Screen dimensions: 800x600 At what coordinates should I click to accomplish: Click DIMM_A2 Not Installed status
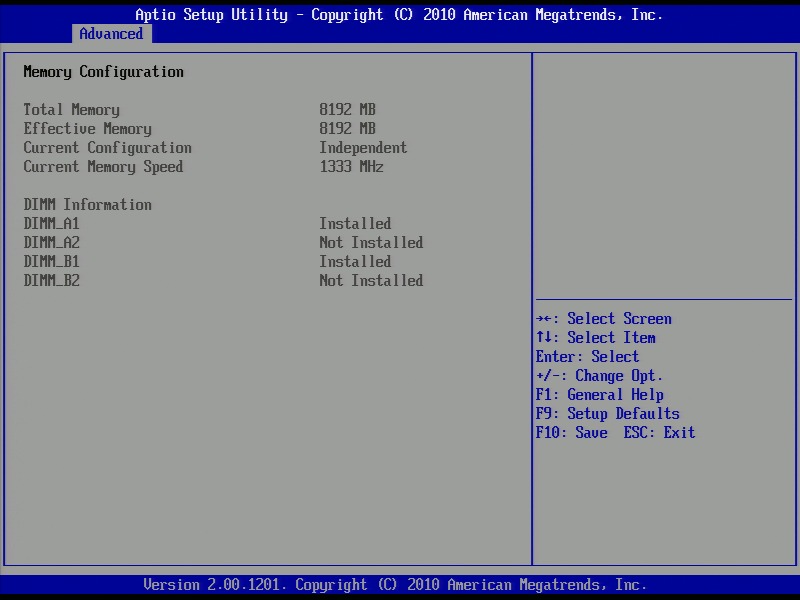point(371,243)
